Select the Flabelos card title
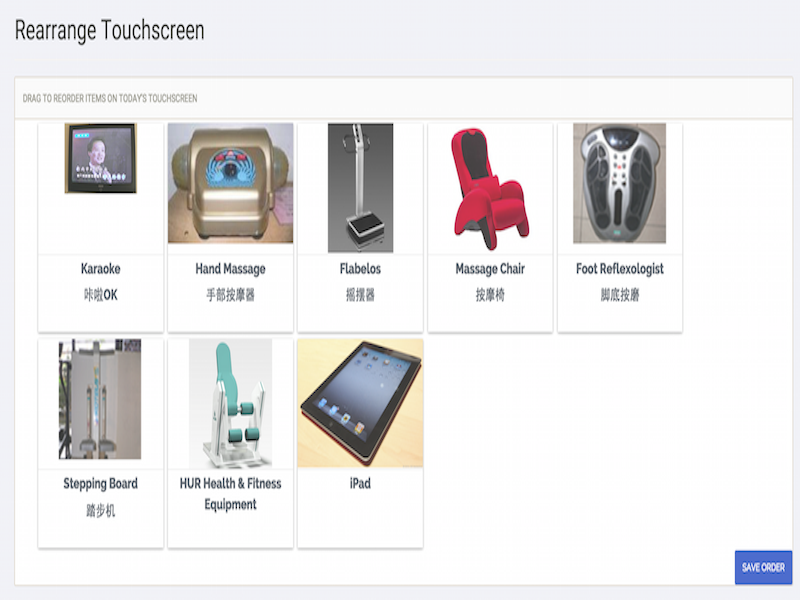 (360, 269)
